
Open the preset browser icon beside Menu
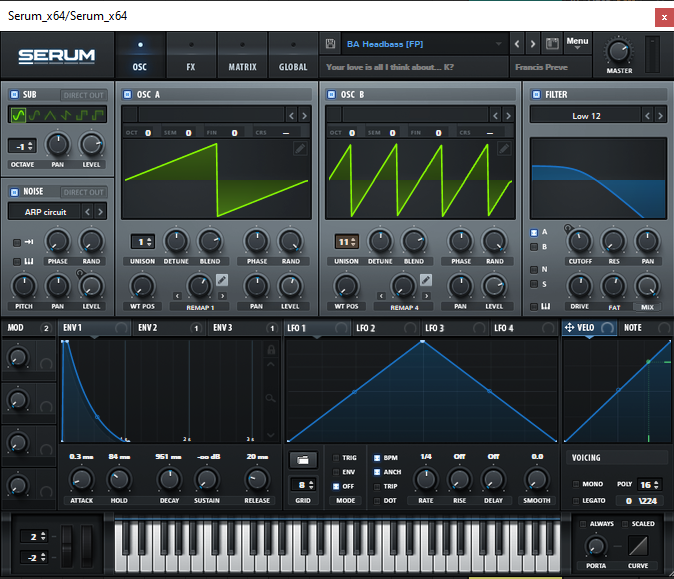click(552, 43)
